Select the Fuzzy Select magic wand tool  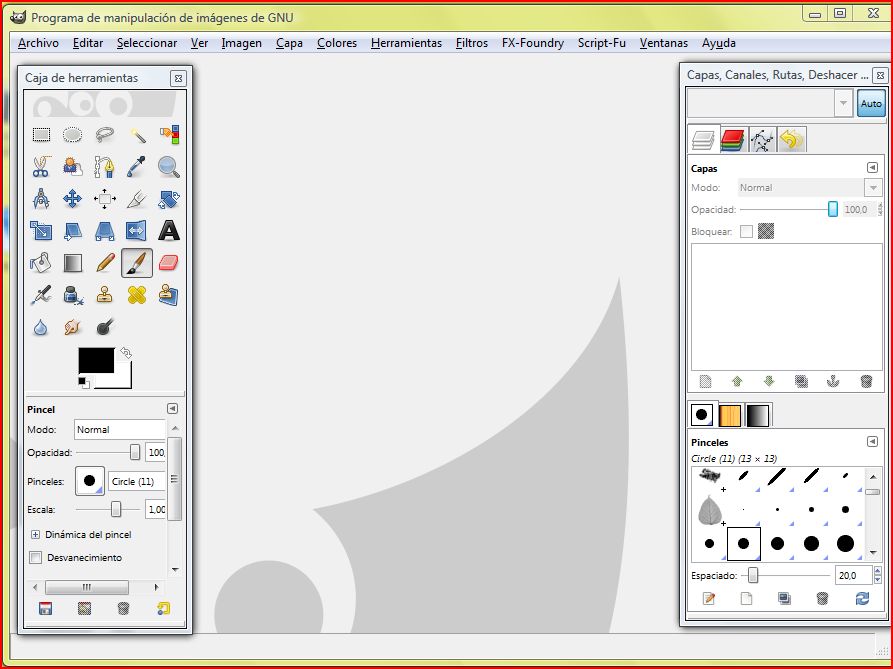point(137,135)
